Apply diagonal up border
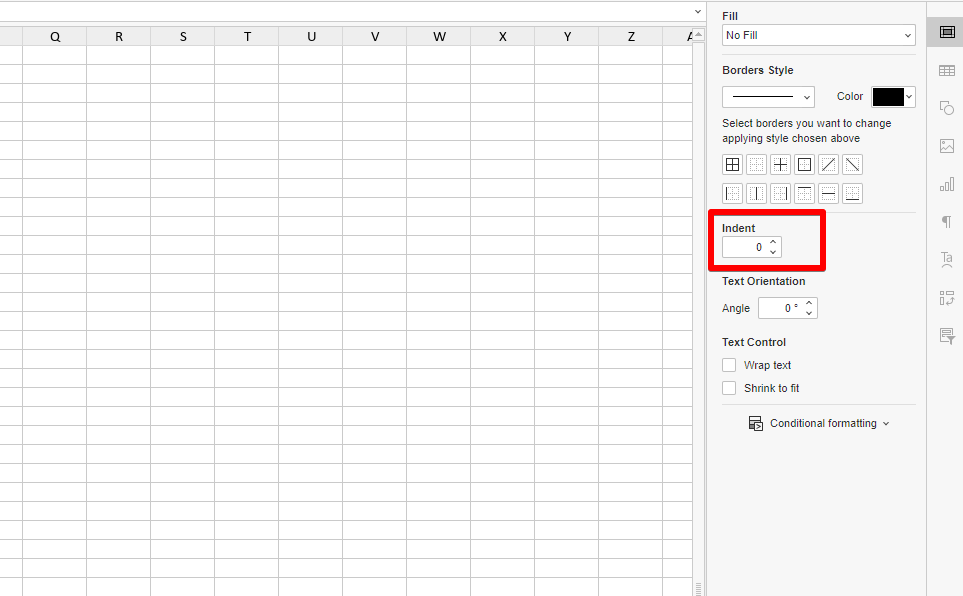Image resolution: width=963 pixels, height=596 pixels. (x=828, y=164)
